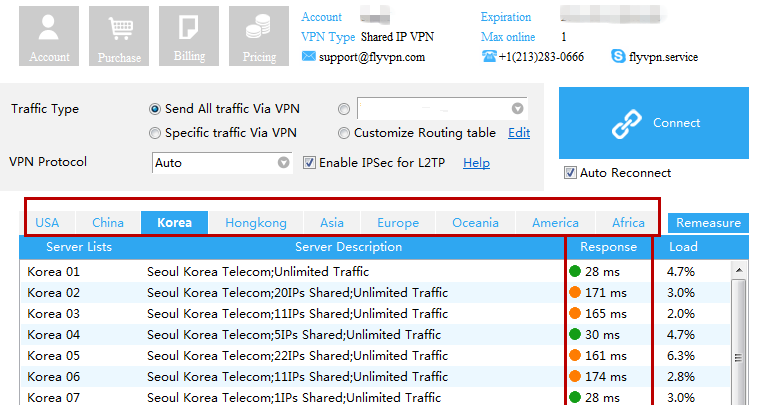Click green status dot for Korea 01

click(x=575, y=271)
